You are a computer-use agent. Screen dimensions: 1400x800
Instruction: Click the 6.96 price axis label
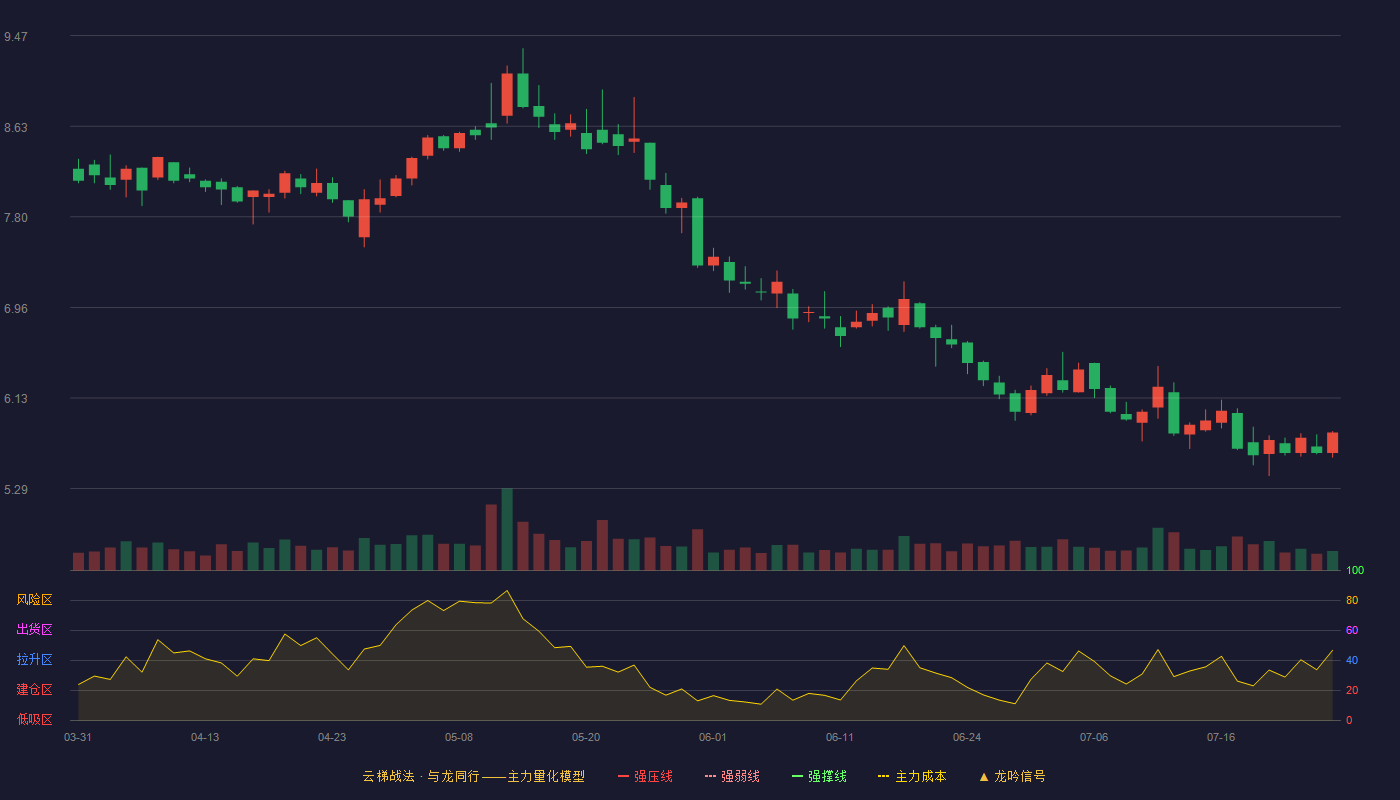[x=16, y=309]
